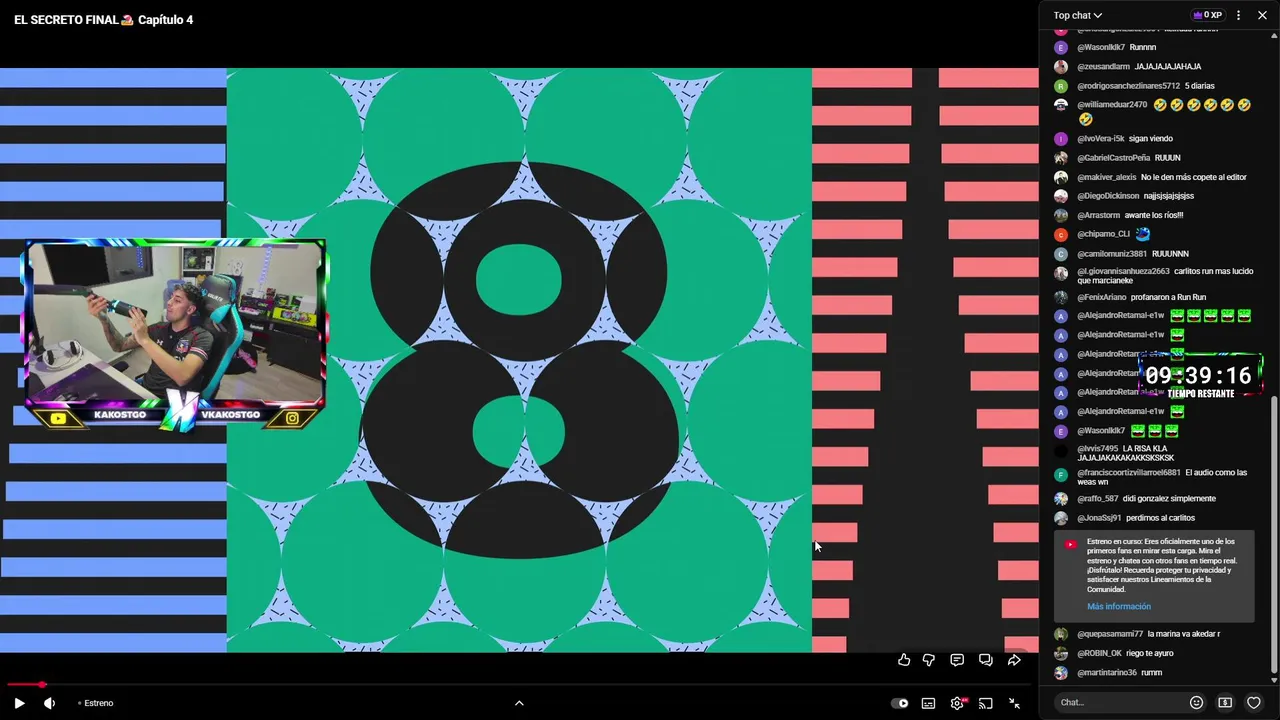Open the 0 XP crown badge
This screenshot has width=1280, height=720.
1207,15
